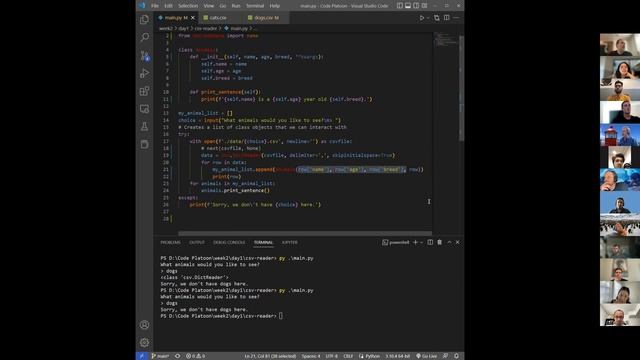Open the Extensions view
Screen dimensions: 640x360
144,91
